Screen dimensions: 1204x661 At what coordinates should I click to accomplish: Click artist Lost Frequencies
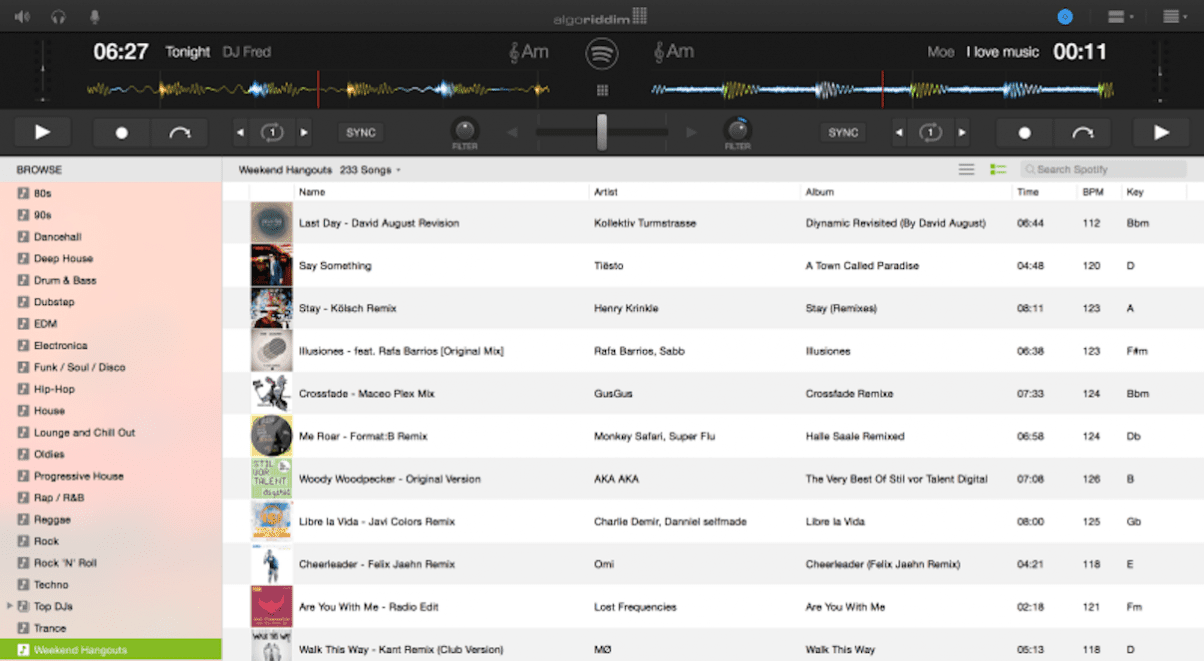tap(635, 607)
